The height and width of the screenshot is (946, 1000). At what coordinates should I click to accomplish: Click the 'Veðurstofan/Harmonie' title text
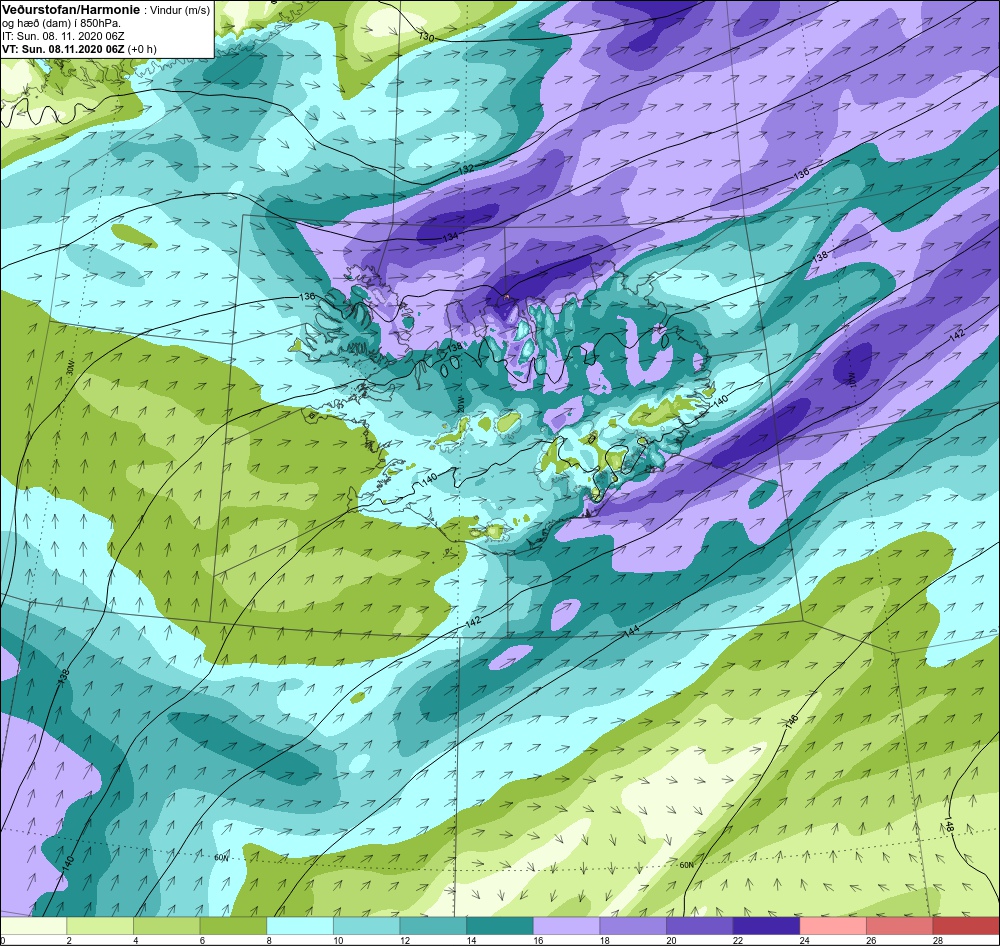[69, 10]
